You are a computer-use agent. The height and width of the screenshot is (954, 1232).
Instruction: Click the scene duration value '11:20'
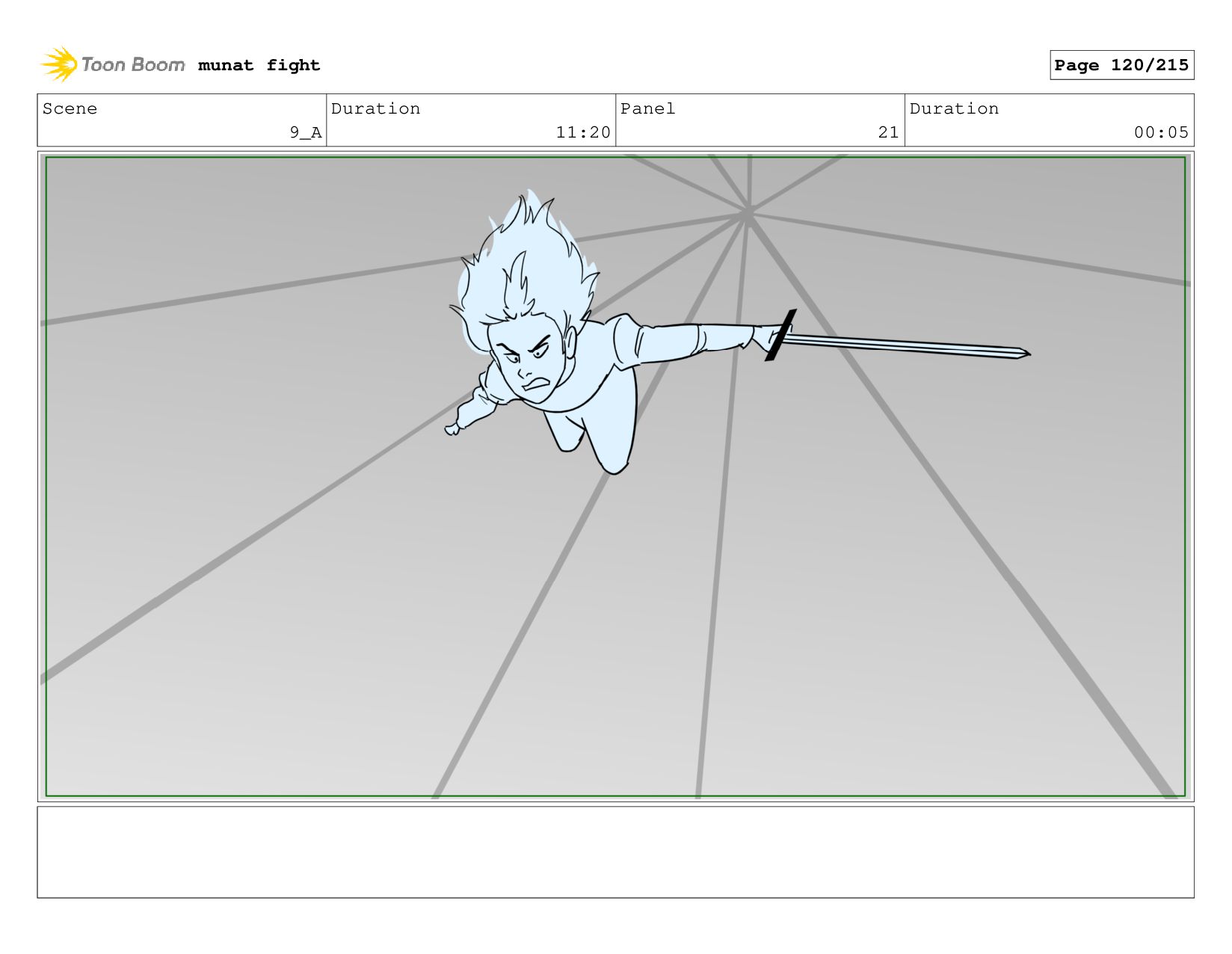point(583,132)
